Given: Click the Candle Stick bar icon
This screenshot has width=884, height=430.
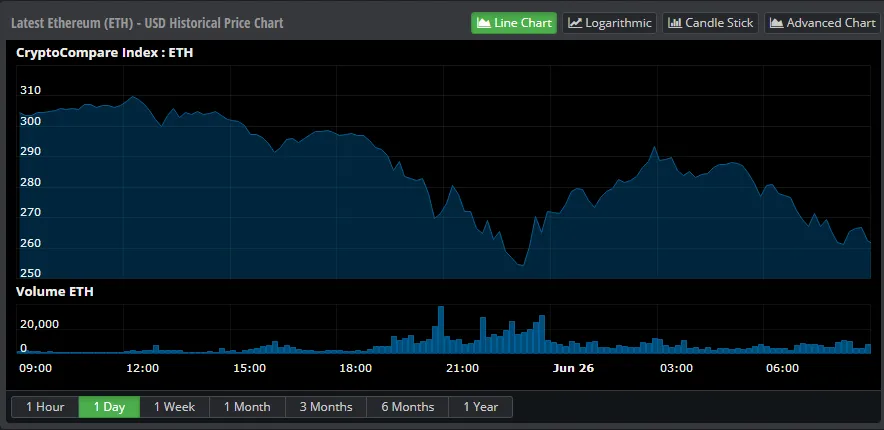Looking at the screenshot, I should pos(674,23).
